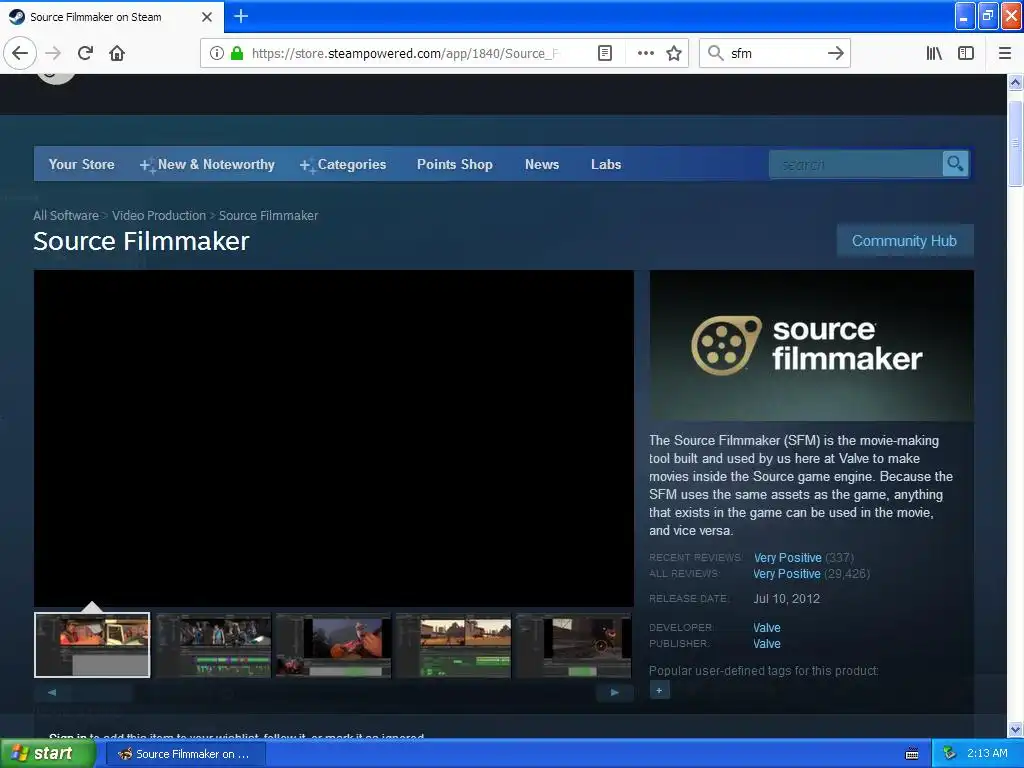Click the Steam store search magnifier button
Screen dimensions: 1024x768
click(x=955, y=163)
